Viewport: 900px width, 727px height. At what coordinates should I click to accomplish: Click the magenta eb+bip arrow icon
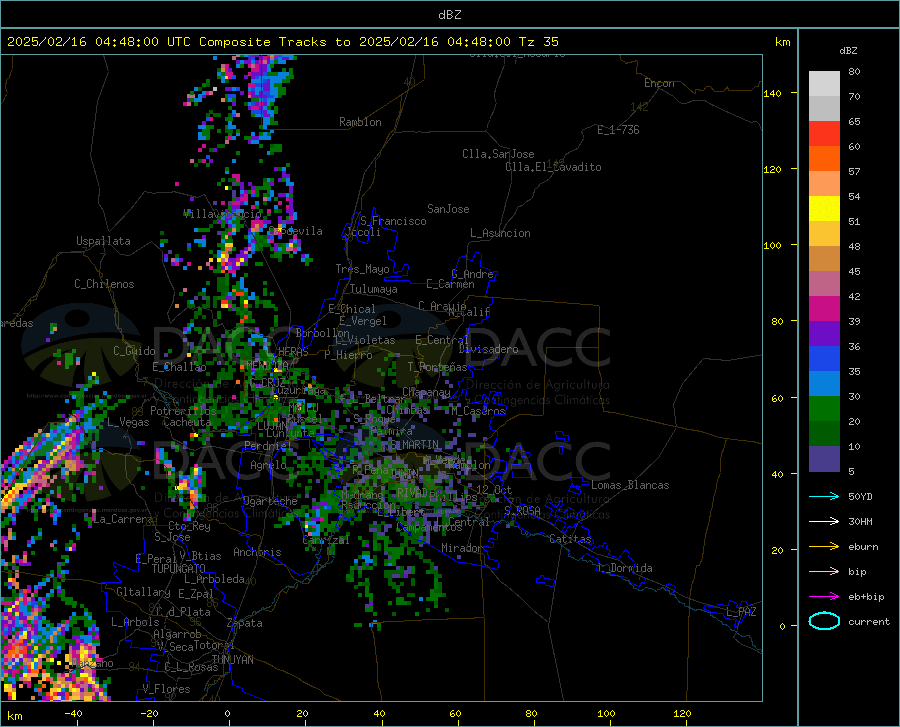click(x=824, y=597)
